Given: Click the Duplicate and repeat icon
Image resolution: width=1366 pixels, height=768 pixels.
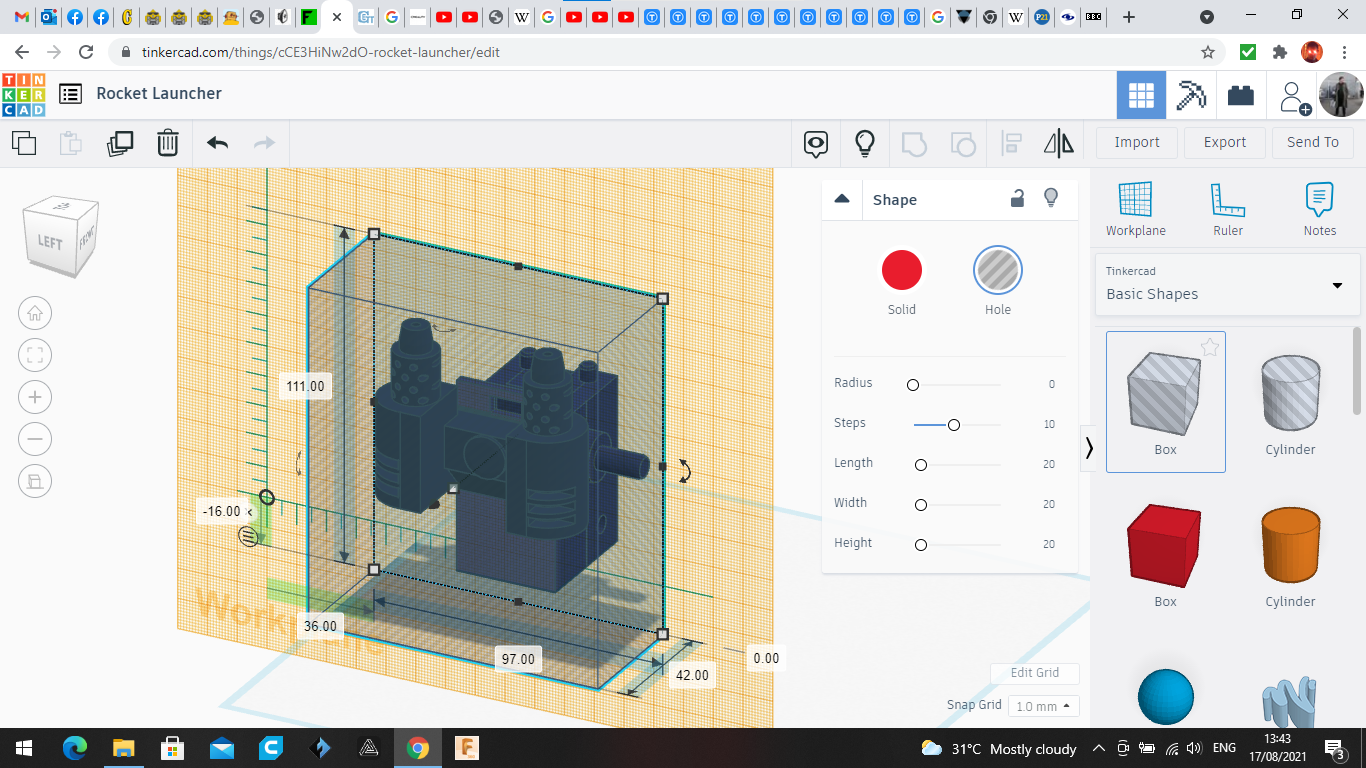Looking at the screenshot, I should click(x=120, y=143).
